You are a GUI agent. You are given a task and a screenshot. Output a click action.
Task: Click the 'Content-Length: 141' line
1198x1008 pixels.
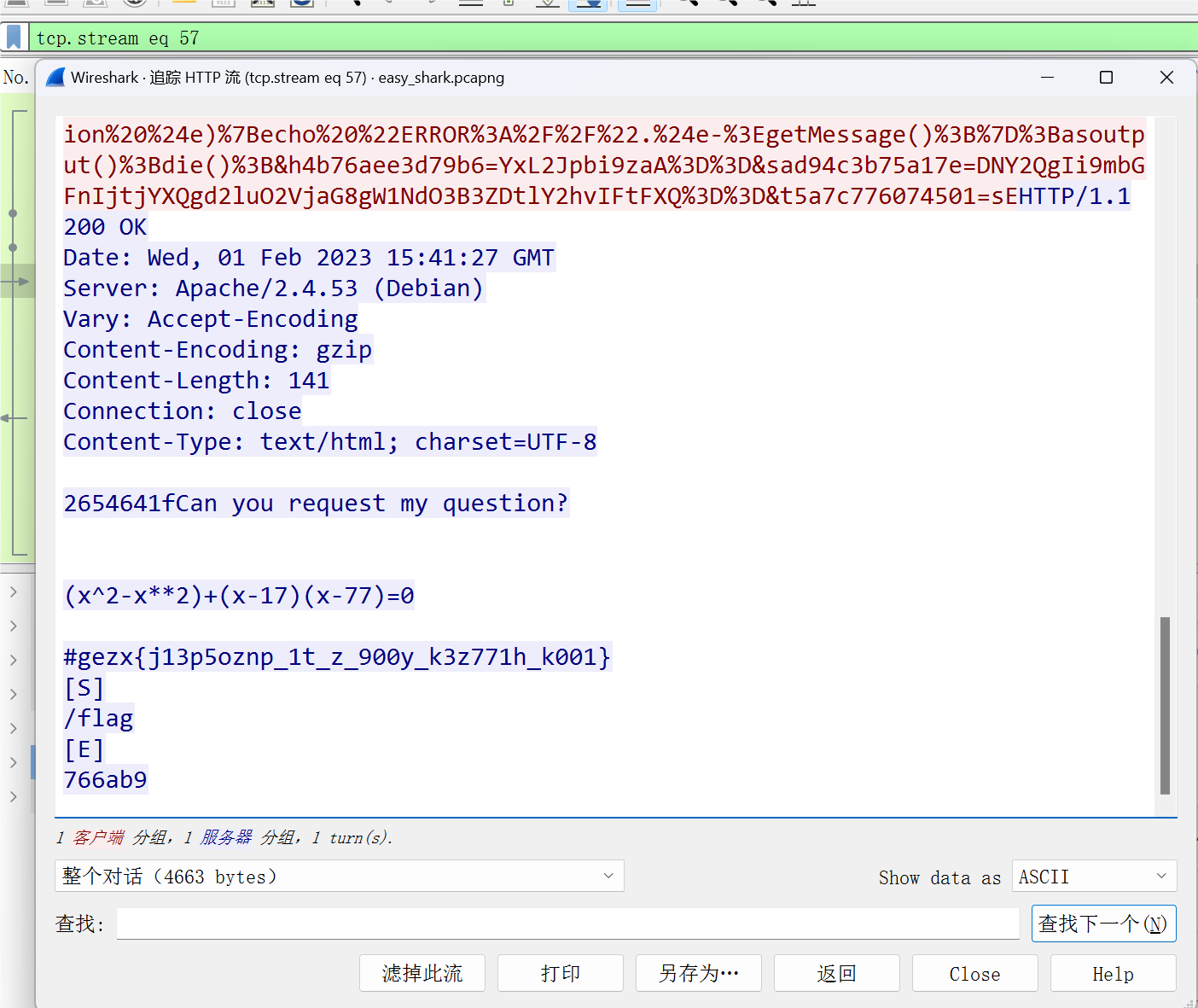pos(196,381)
